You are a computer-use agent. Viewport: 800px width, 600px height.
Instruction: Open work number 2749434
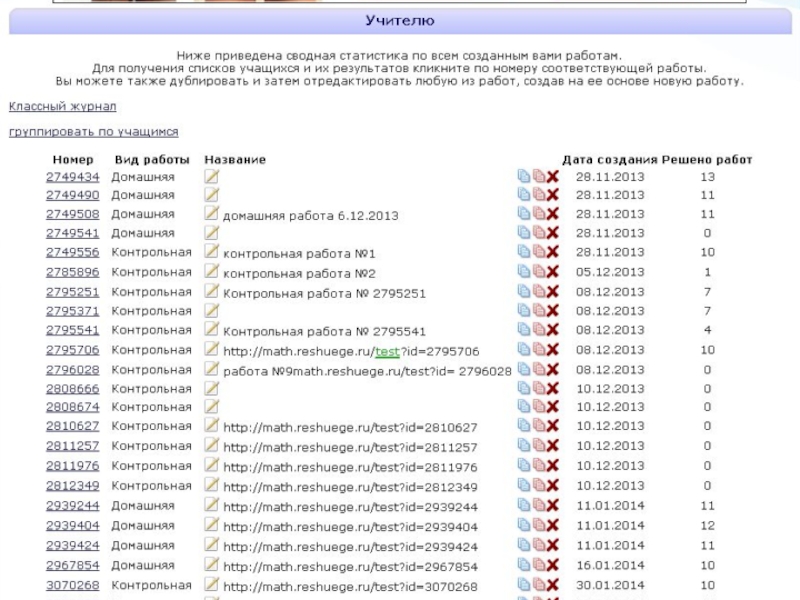pos(72,177)
